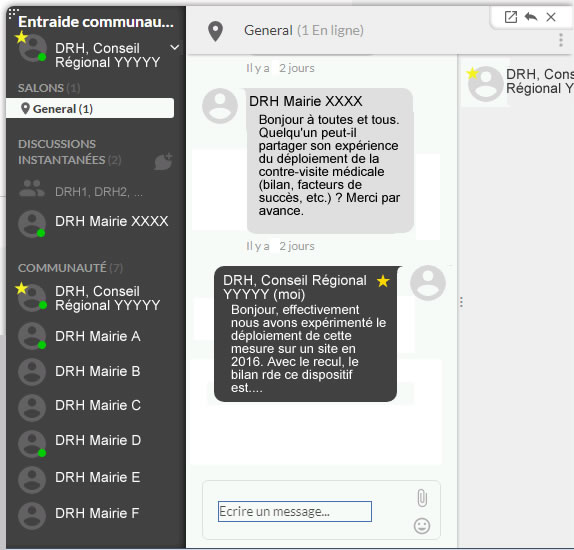The width and height of the screenshot is (574, 550).
Task: Open the three-dot options menu
Action: coord(561,40)
